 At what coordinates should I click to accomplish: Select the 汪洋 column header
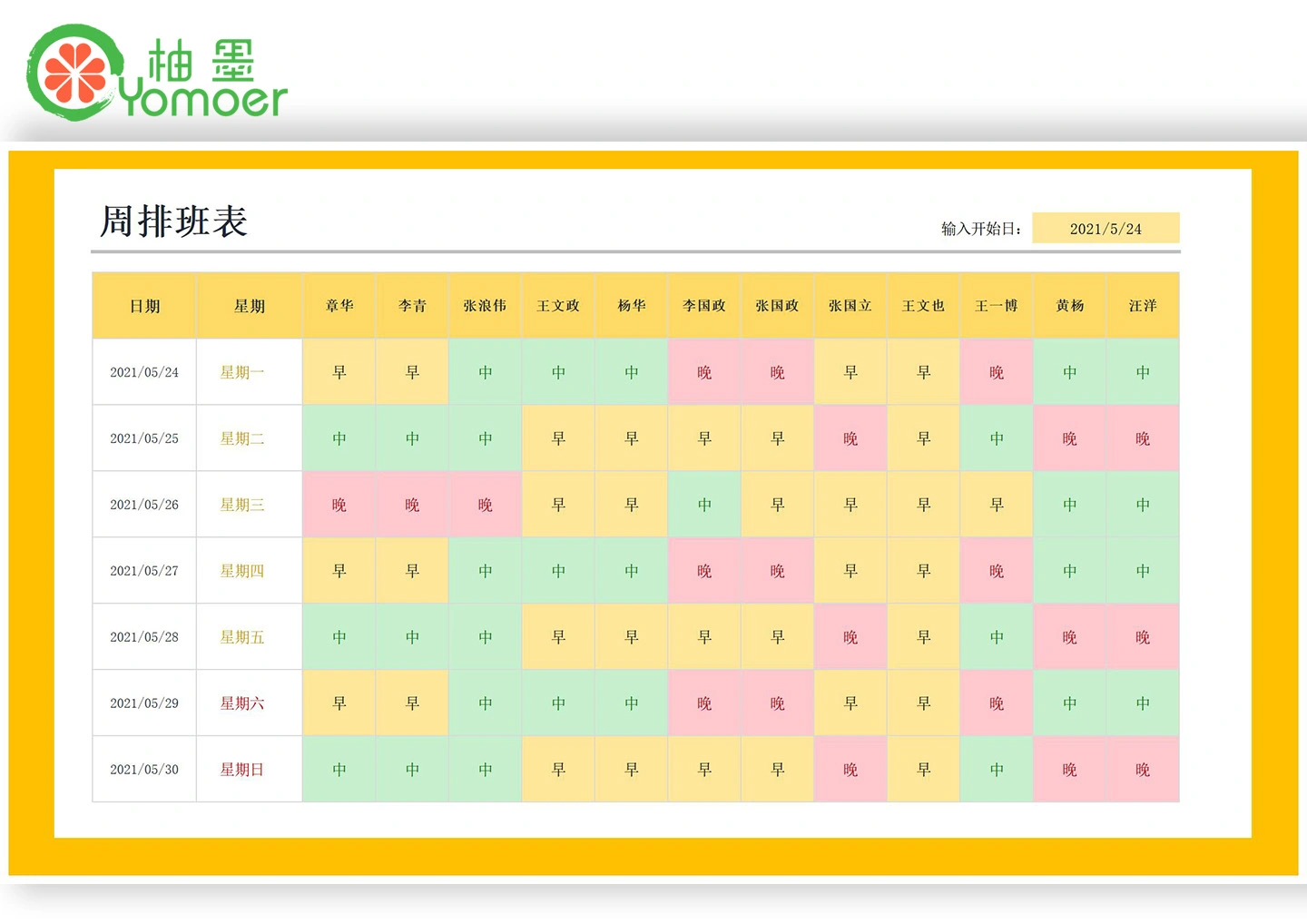pyautogui.click(x=1142, y=306)
